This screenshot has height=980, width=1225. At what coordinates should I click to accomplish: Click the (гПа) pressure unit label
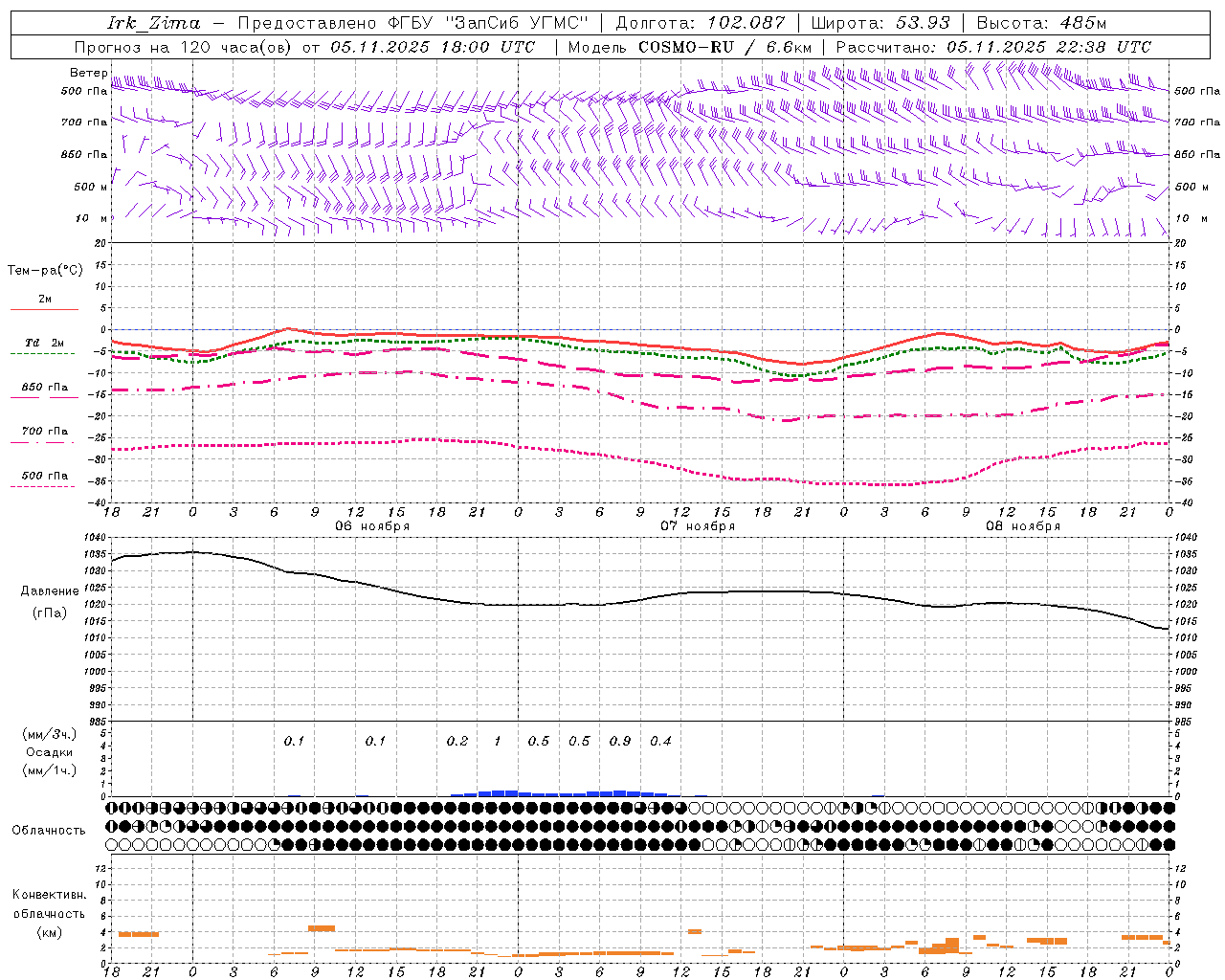tap(50, 612)
